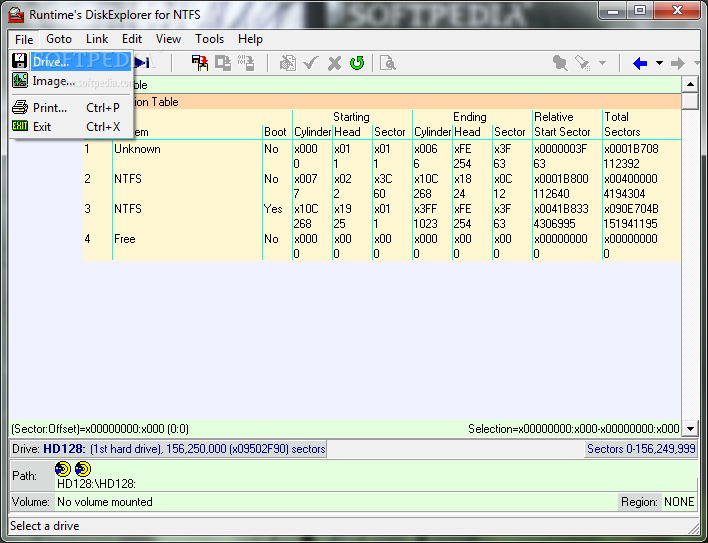Image resolution: width=708 pixels, height=543 pixels.
Task: Click the greyed copy windows toolbar icon
Action: [x=223, y=63]
